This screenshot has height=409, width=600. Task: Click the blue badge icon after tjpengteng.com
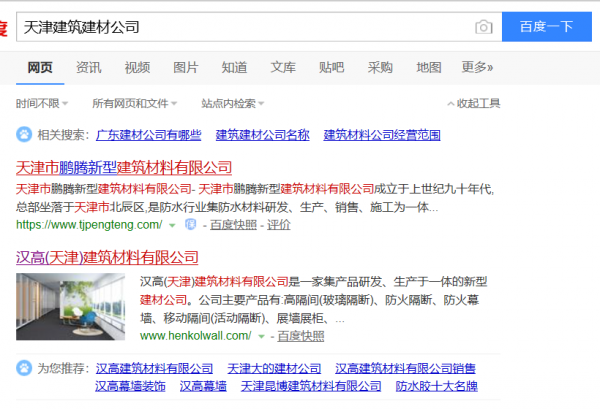point(190,225)
